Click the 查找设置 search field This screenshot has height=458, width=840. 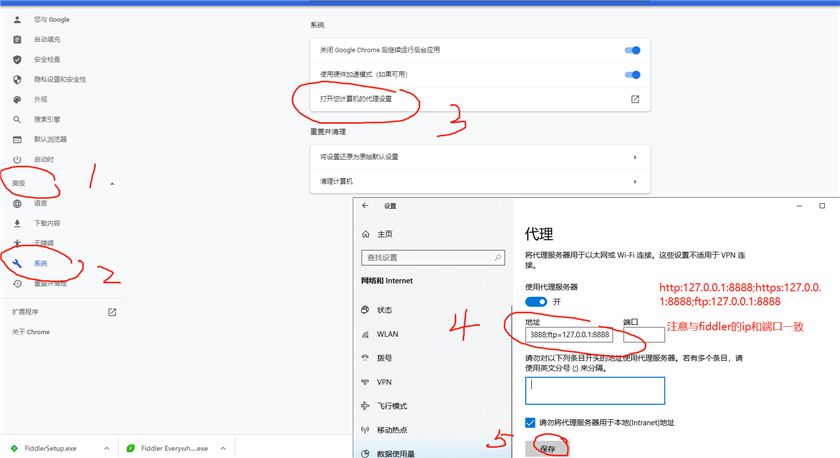click(433, 258)
